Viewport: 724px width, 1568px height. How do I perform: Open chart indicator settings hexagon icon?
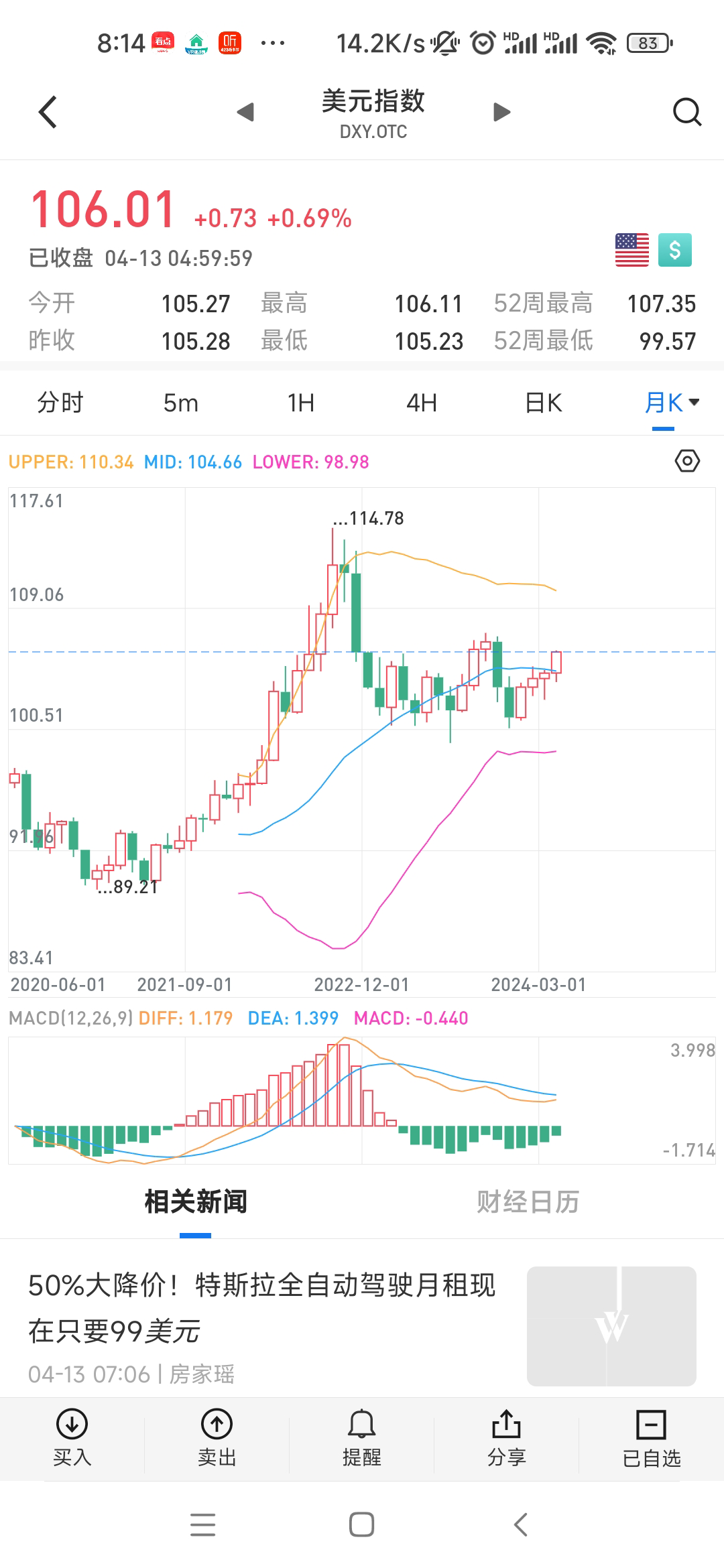click(x=687, y=461)
